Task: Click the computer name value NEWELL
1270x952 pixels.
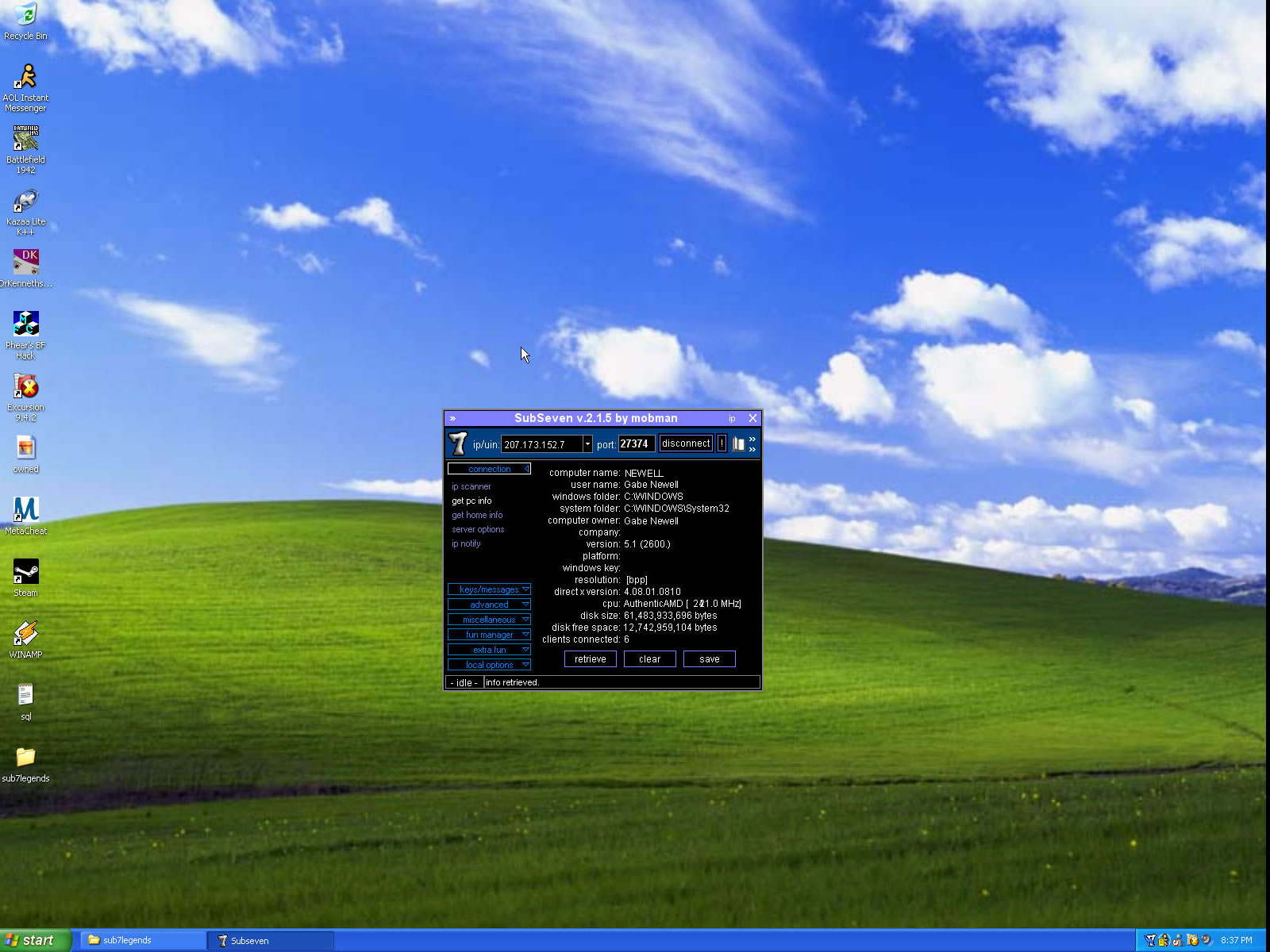Action: pos(644,473)
